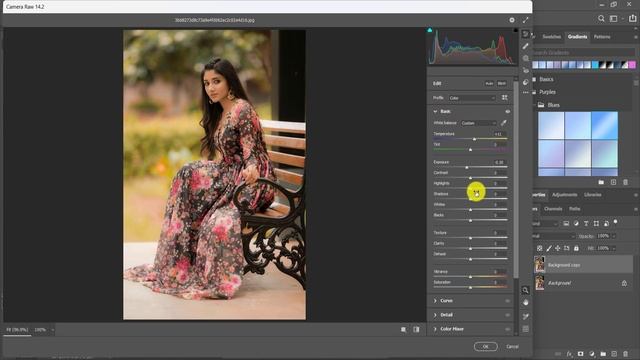The height and width of the screenshot is (360, 640).
Task: Toggle the grid overlay tool
Action: tap(526, 329)
